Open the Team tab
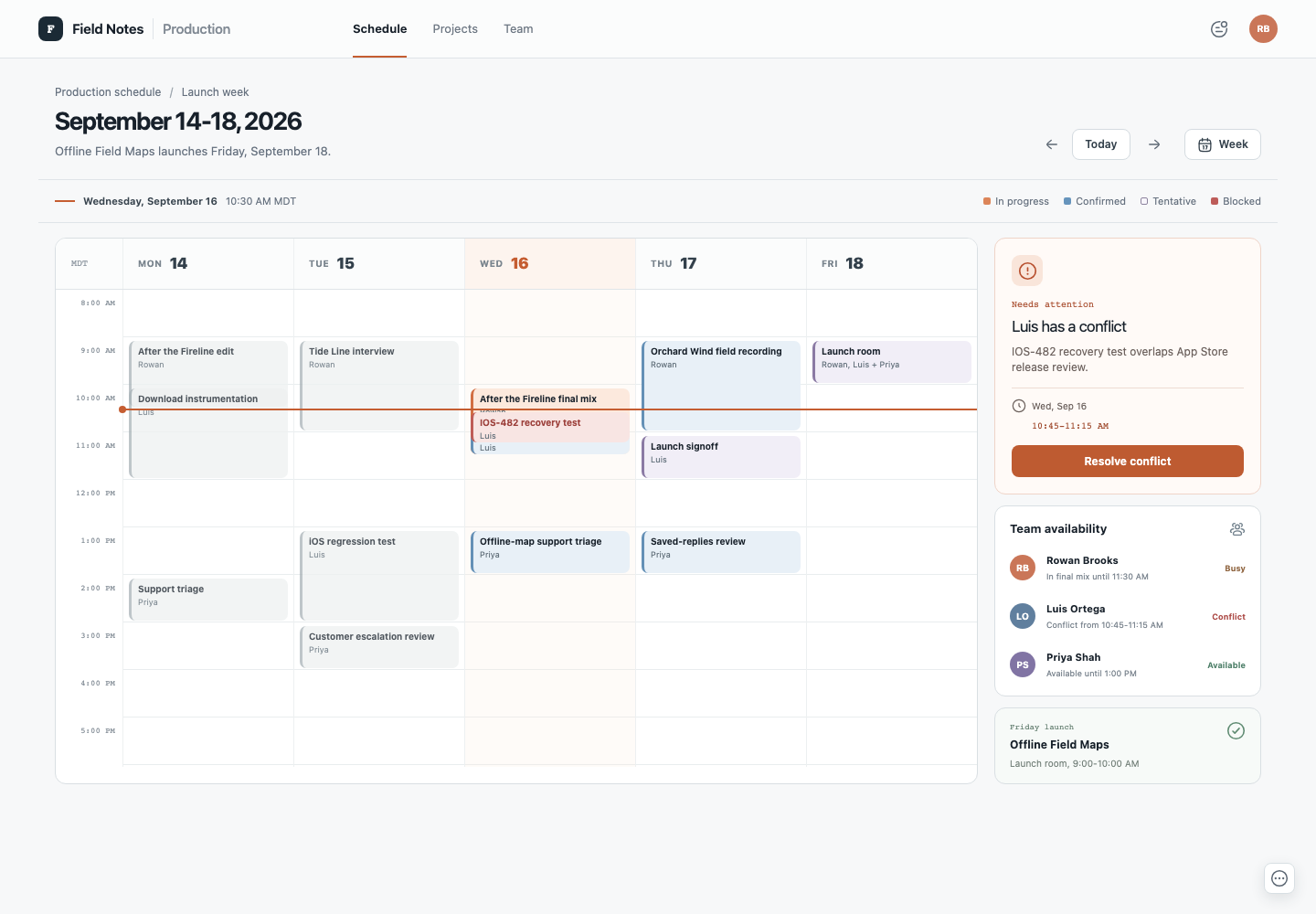The width and height of the screenshot is (1316, 914). (x=518, y=29)
